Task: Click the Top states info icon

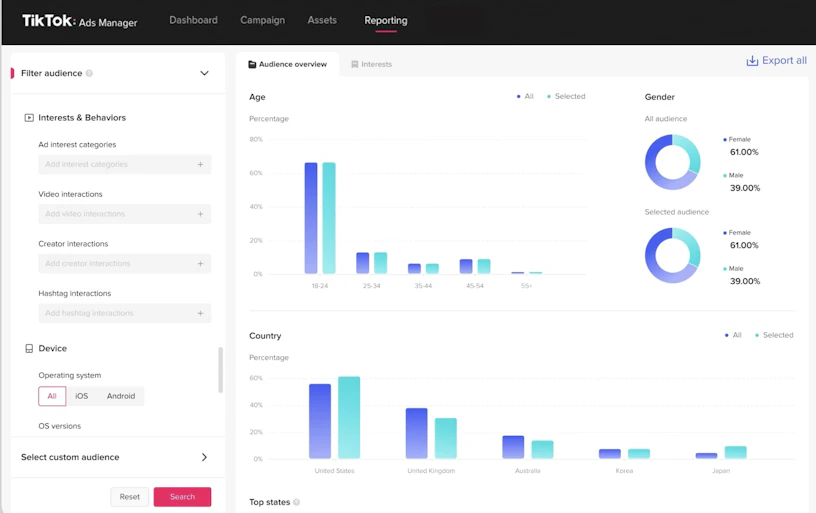Action: (x=296, y=502)
